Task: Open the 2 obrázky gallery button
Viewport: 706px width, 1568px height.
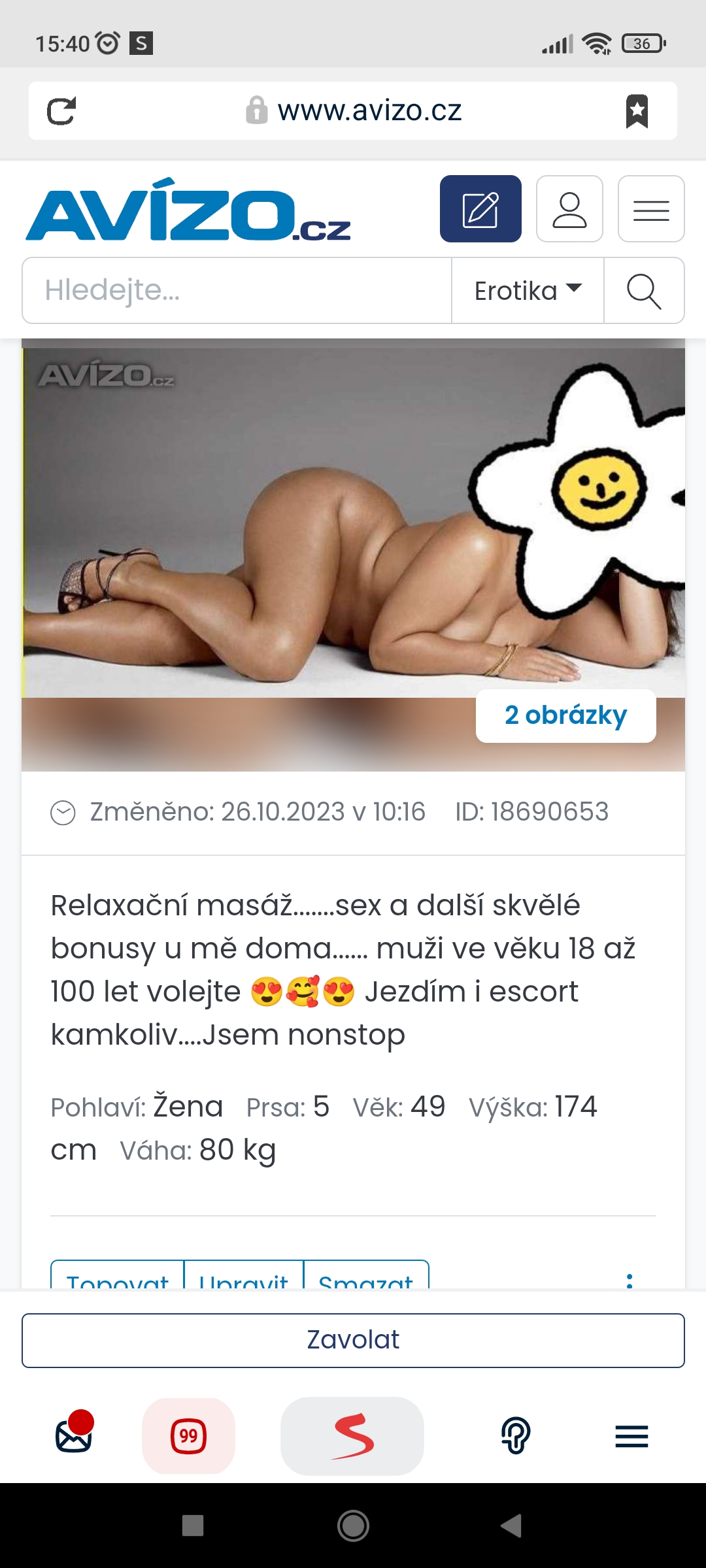Action: (x=566, y=715)
